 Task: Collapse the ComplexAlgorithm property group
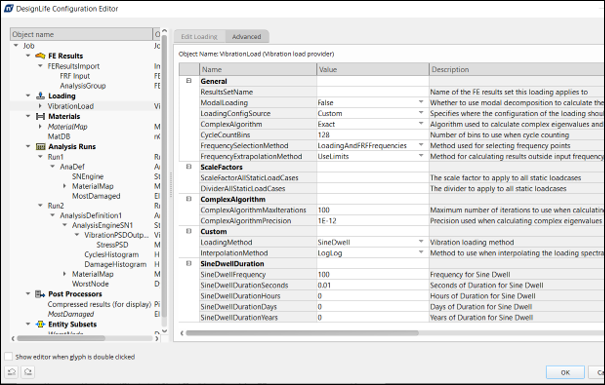[189, 199]
